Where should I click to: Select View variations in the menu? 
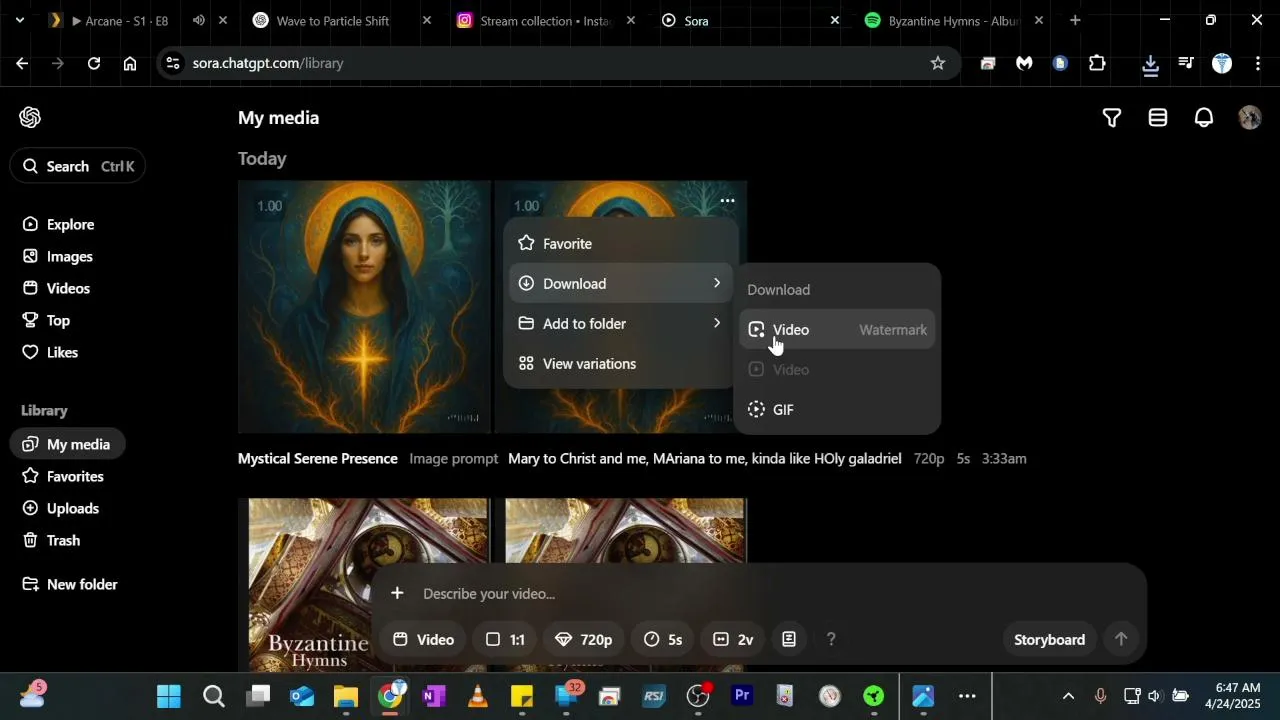622,364
